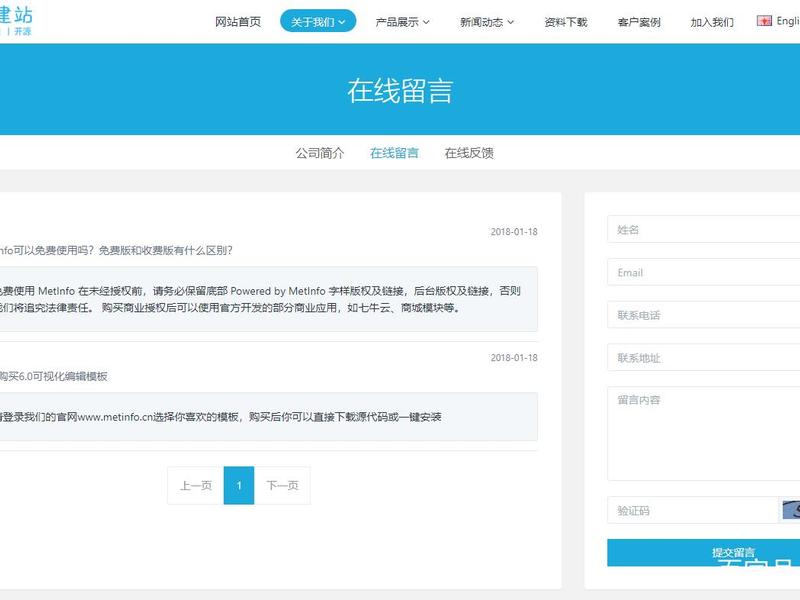The image size is (800, 600).
Task: Expand the 新闻动态 dropdown menu
Action: click(x=486, y=22)
